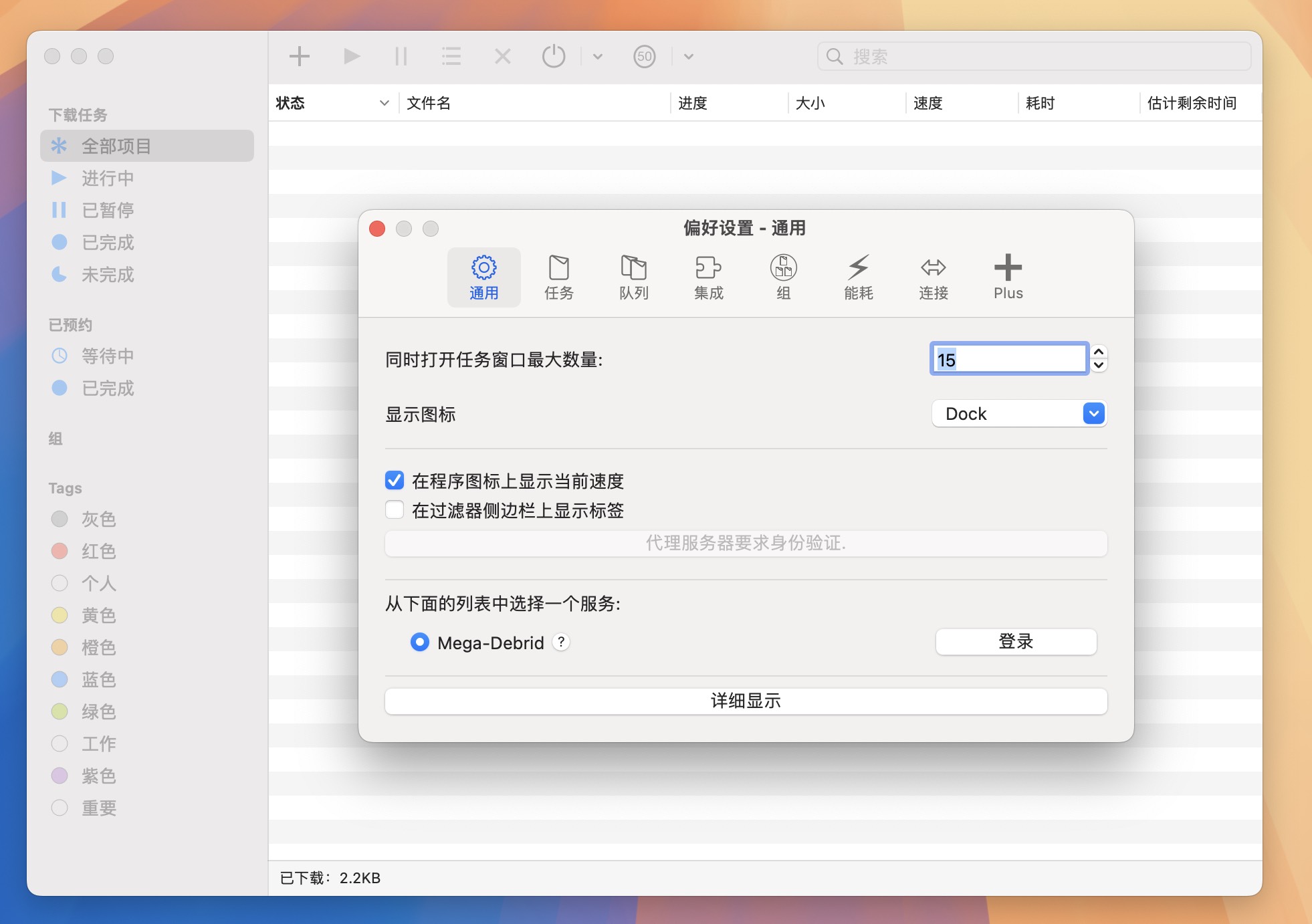Screen dimensions: 1312x924
Task: Collapse the 状态 column sort chevron
Action: 385,103
